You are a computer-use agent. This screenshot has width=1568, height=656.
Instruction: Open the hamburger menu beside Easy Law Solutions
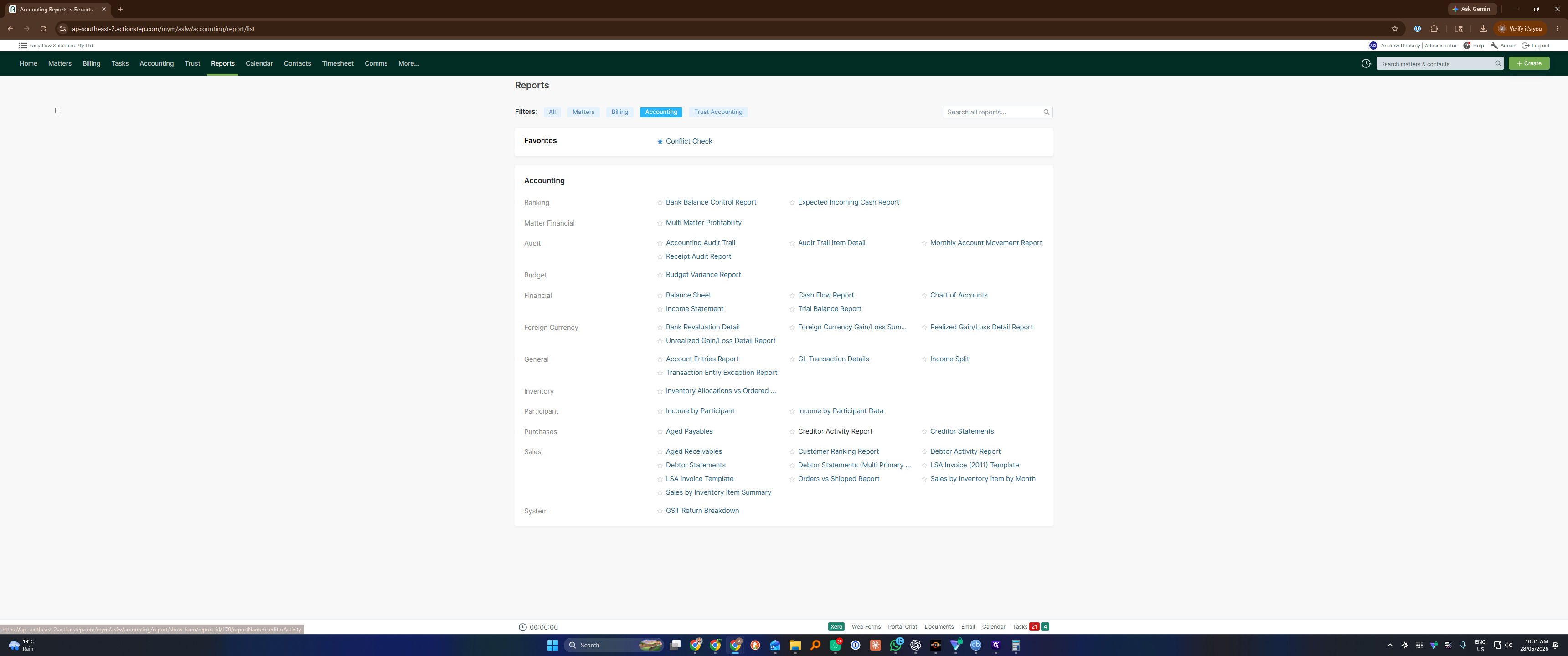(22, 46)
